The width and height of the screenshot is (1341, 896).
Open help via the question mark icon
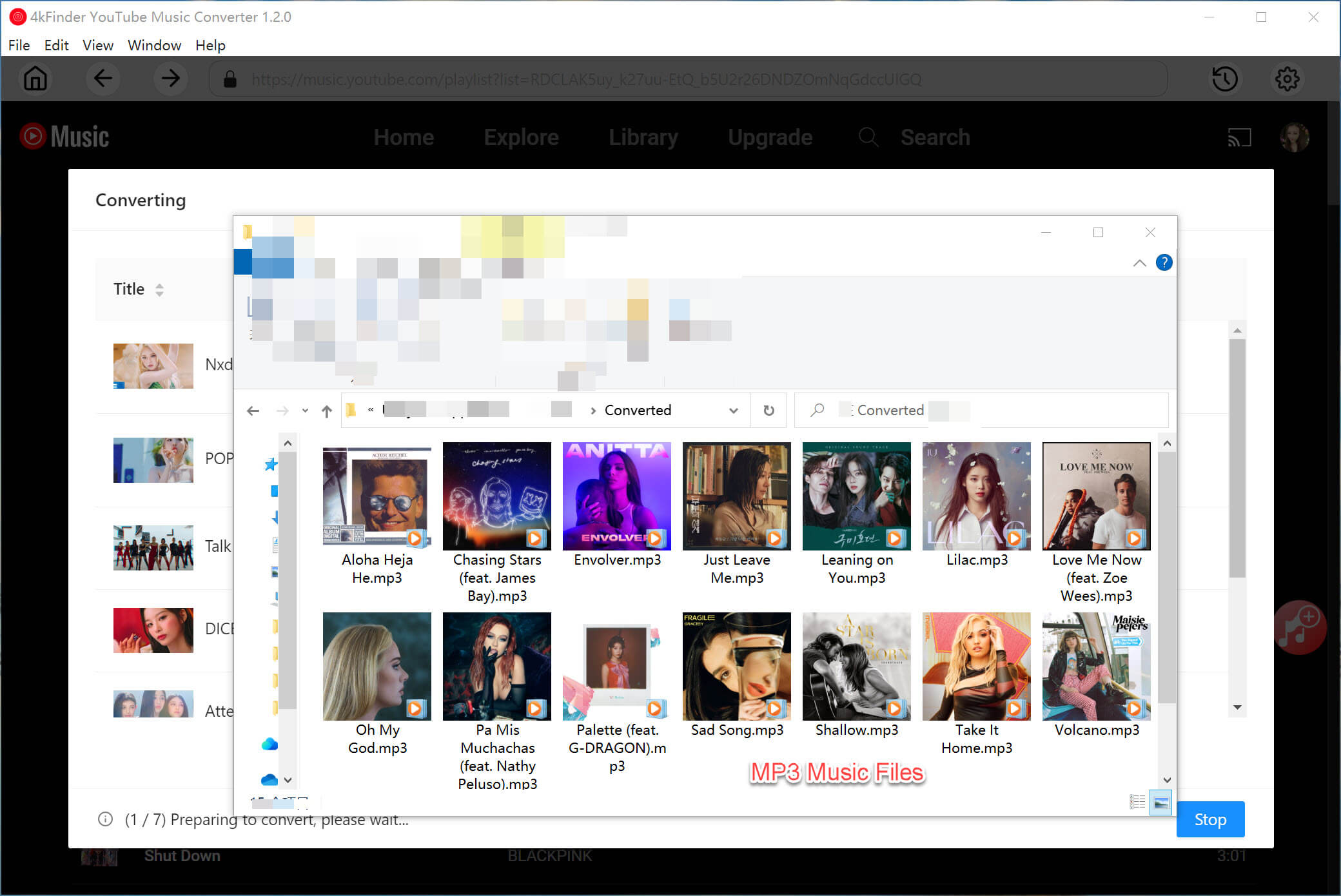point(1164,262)
